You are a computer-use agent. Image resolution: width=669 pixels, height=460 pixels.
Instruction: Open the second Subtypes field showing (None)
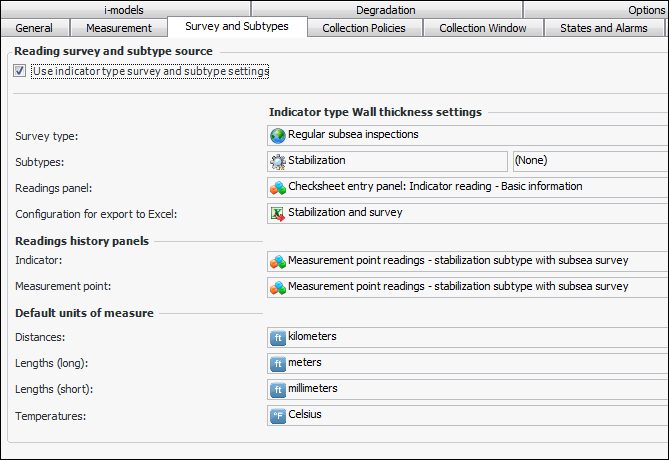(588, 161)
